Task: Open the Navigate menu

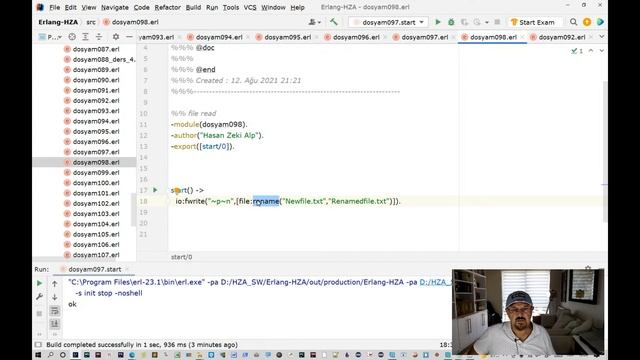Action: 115,7
